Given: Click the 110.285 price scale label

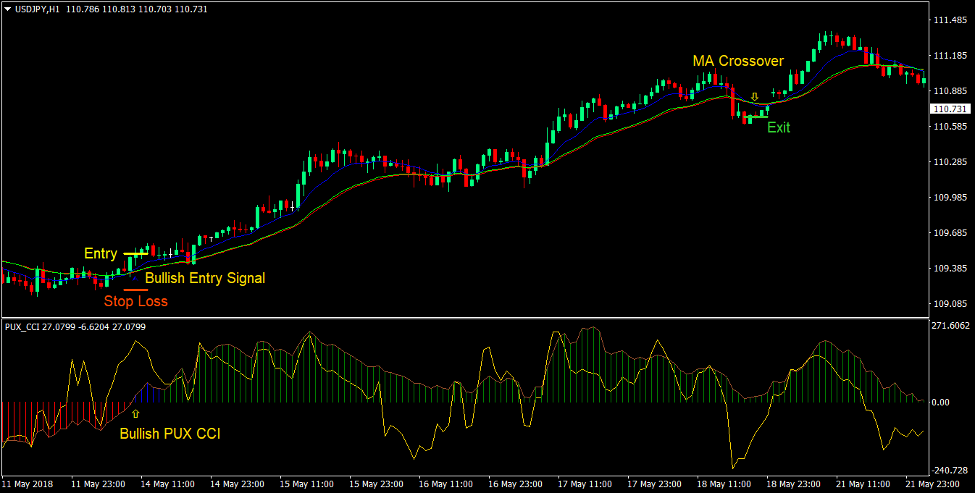Looking at the screenshot, I should point(950,162).
